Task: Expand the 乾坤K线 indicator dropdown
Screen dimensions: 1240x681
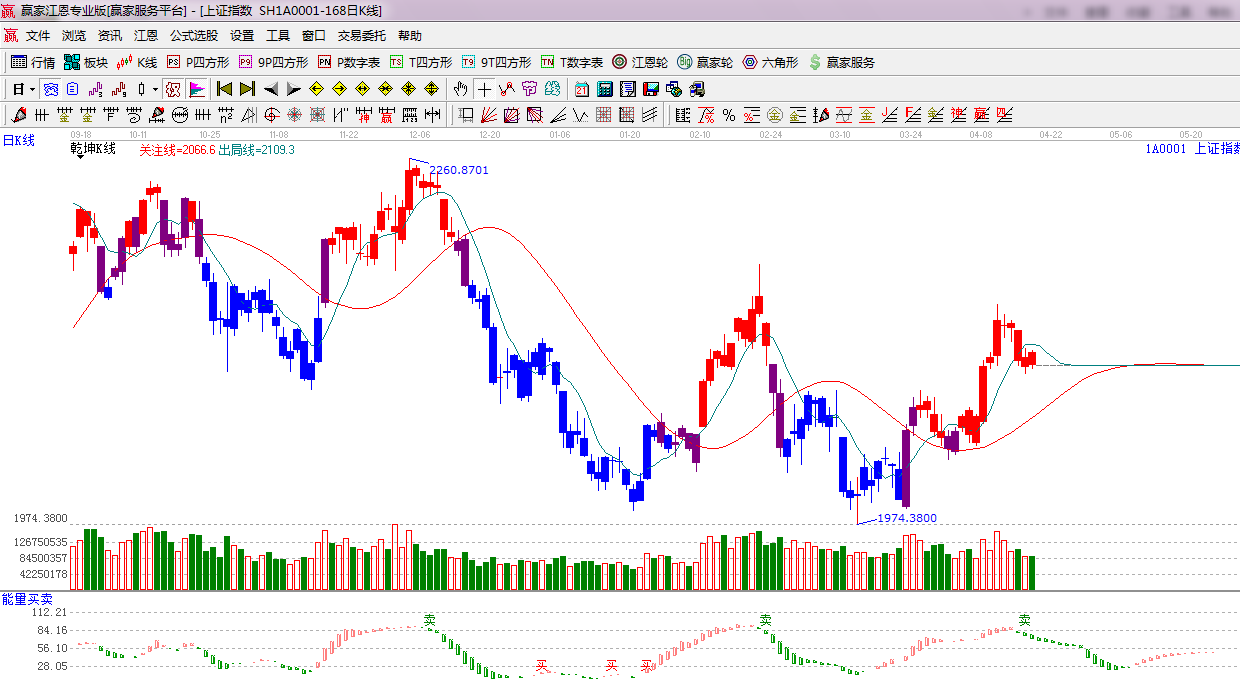Action: coord(78,157)
